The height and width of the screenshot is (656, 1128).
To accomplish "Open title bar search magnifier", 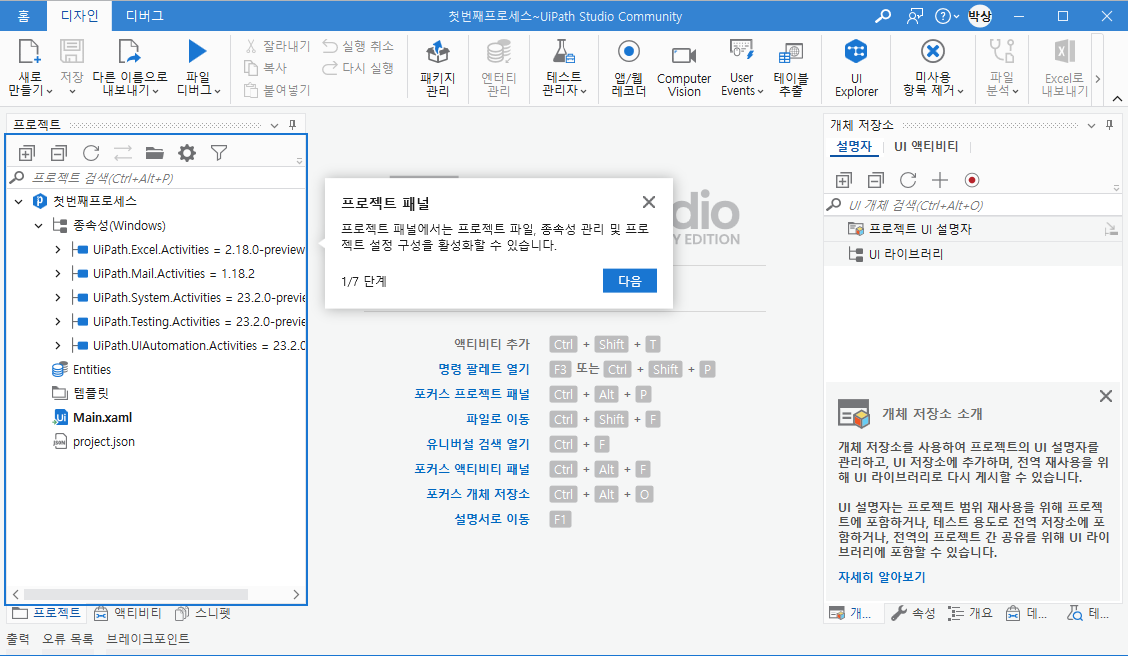I will coord(883,16).
